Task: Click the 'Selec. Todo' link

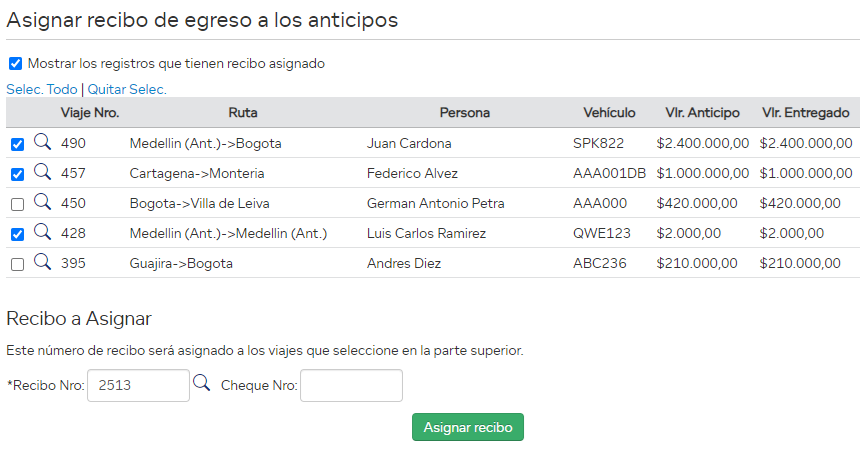Action: pos(41,89)
